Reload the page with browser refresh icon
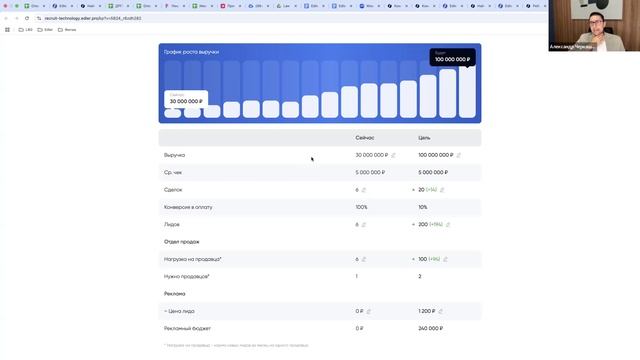Screen dimensions: 640x360 [x=27, y=18]
